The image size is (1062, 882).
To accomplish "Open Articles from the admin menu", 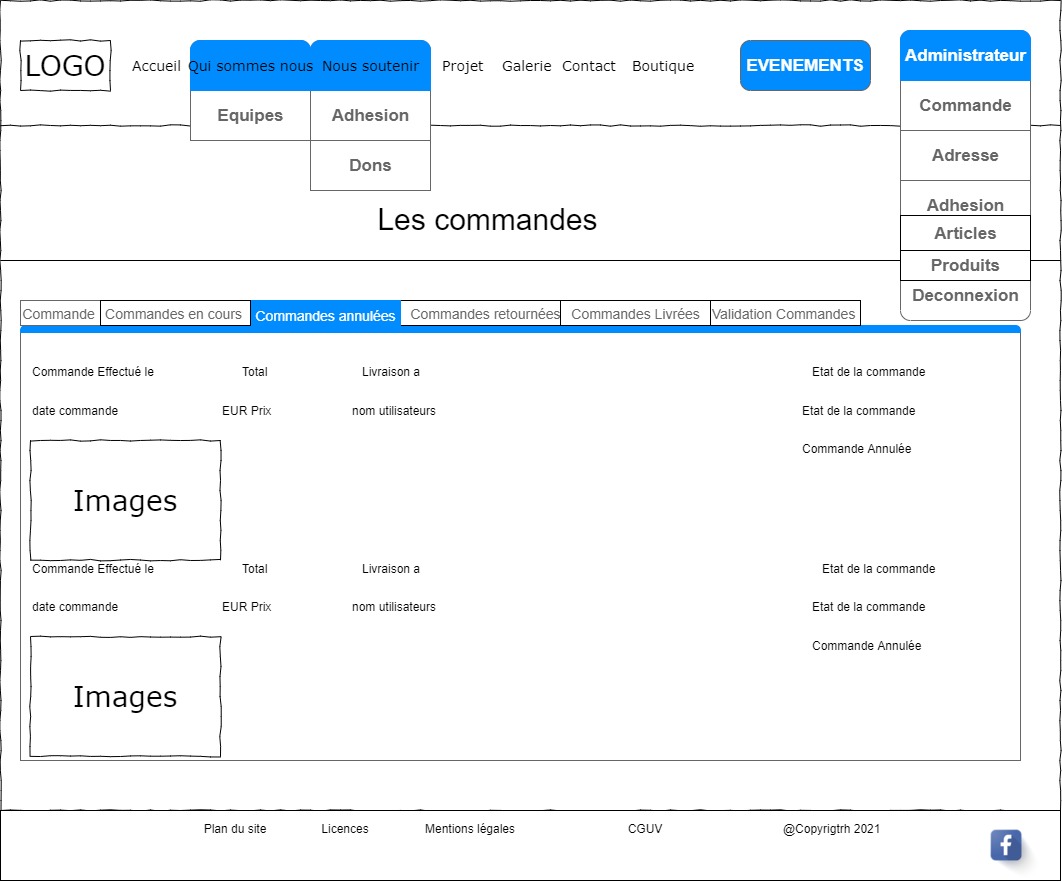I will pyautogui.click(x=965, y=234).
